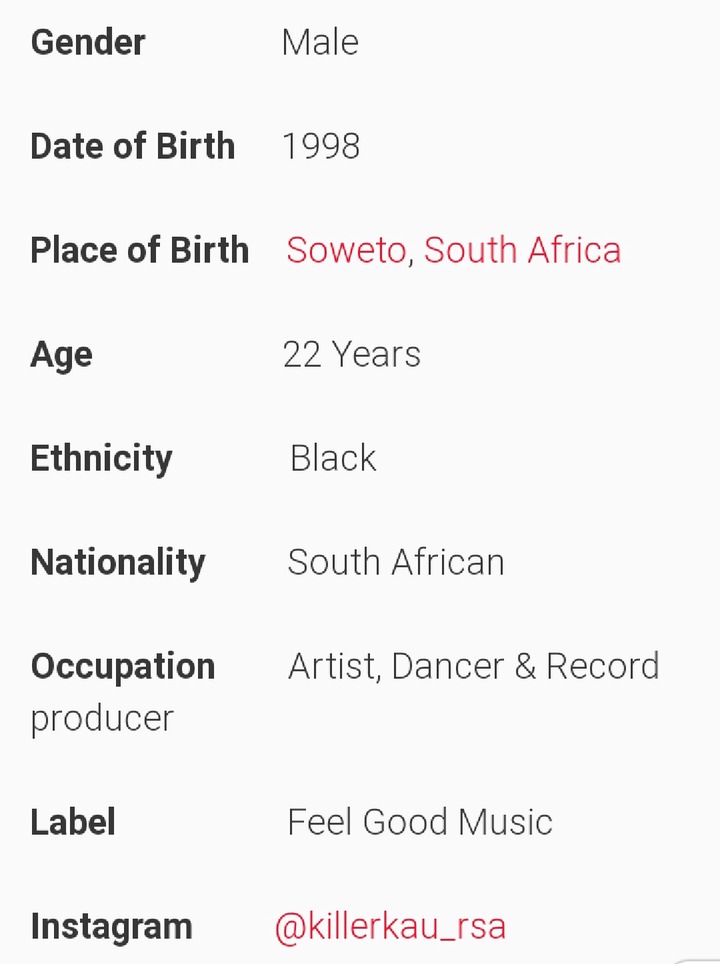Image resolution: width=720 pixels, height=964 pixels.
Task: Select the Artist, Dancer & Record text
Action: point(474,666)
